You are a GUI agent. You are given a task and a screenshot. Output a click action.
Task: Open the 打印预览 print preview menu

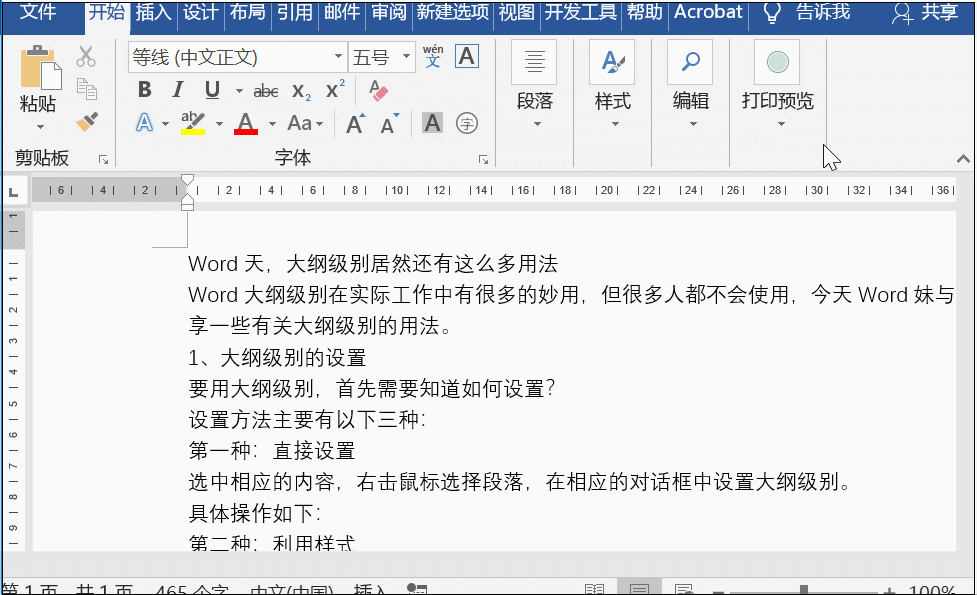tap(778, 85)
